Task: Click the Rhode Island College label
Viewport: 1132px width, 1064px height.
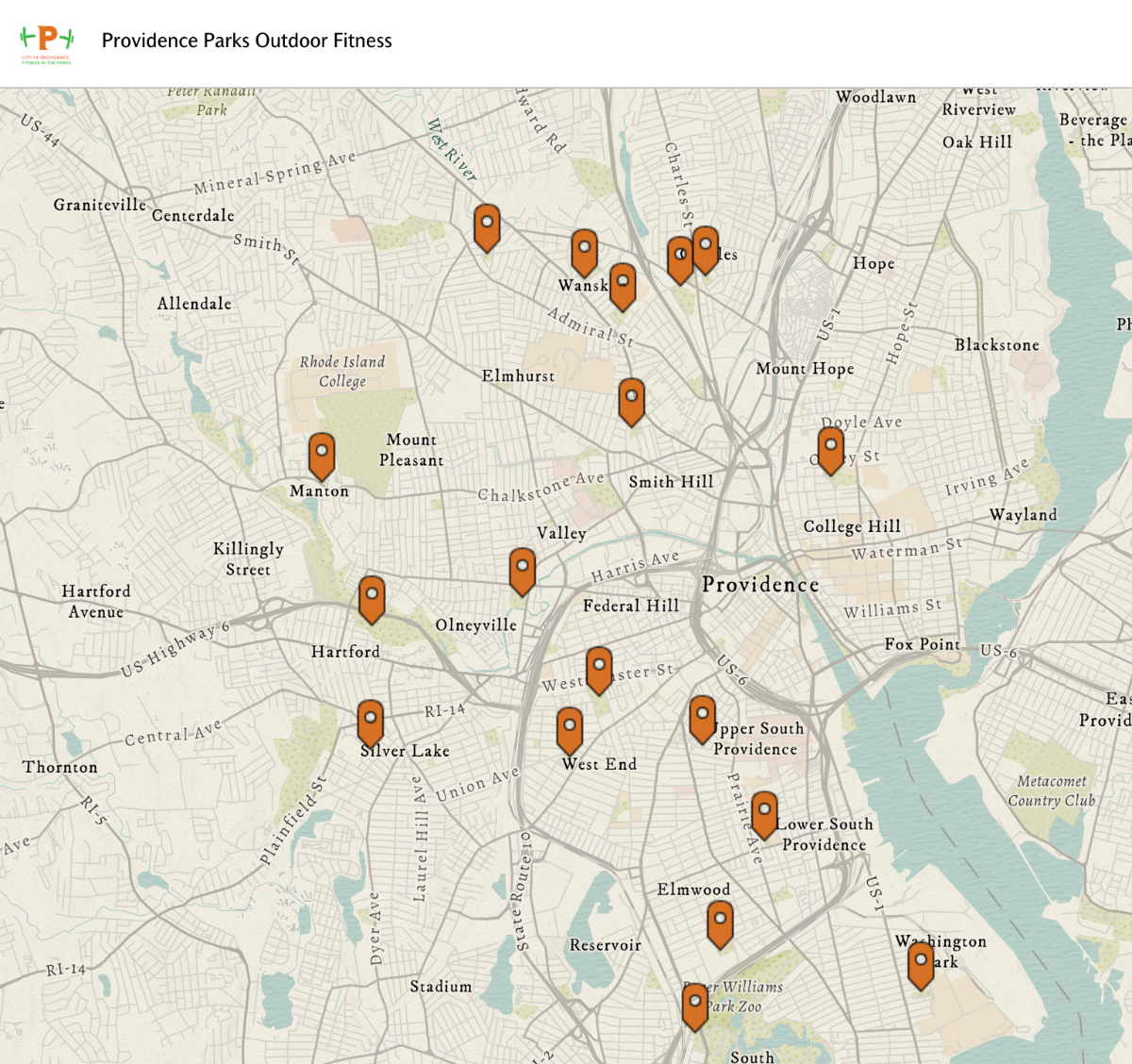Action: tap(342, 372)
